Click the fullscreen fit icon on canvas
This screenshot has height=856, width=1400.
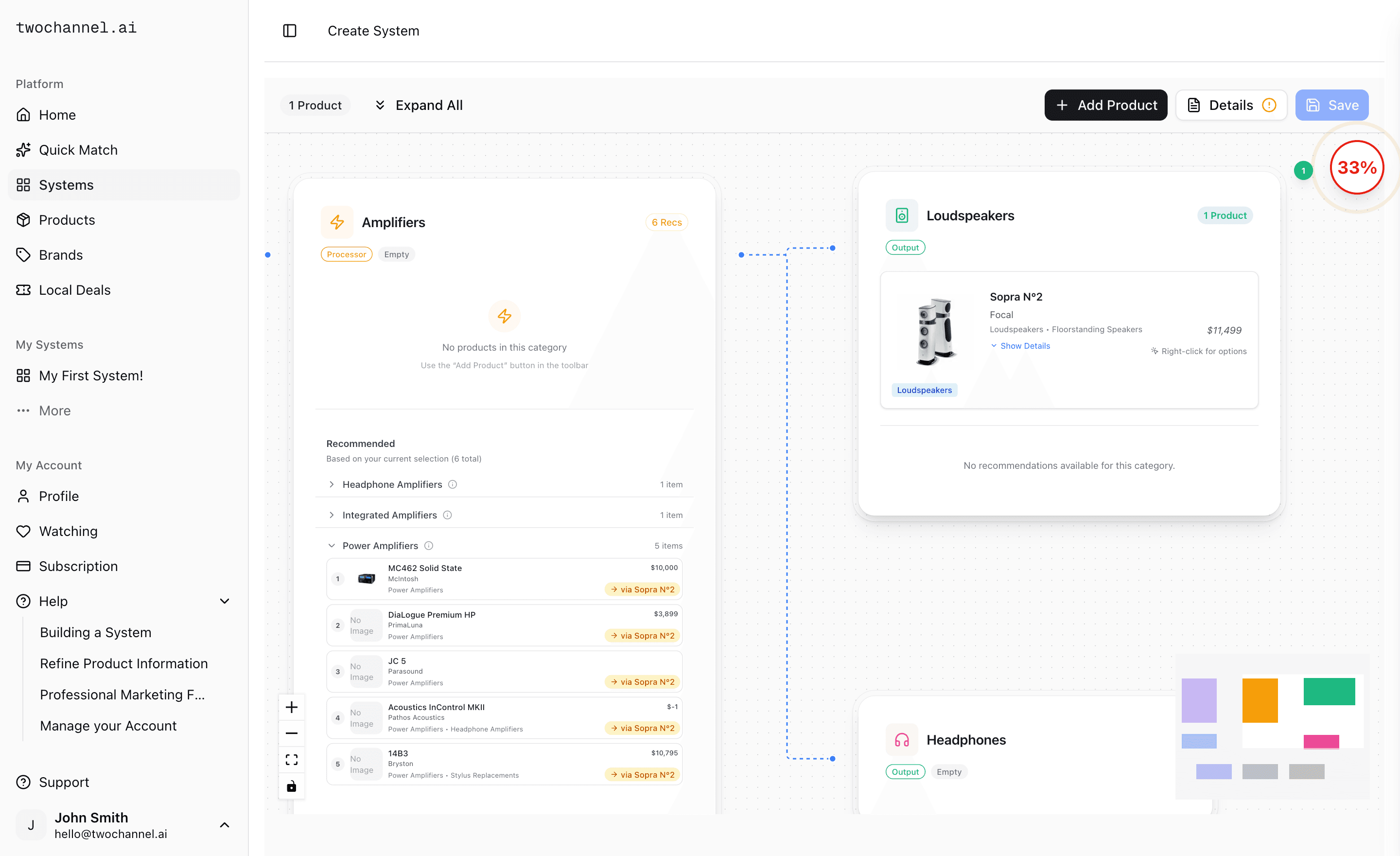(292, 759)
